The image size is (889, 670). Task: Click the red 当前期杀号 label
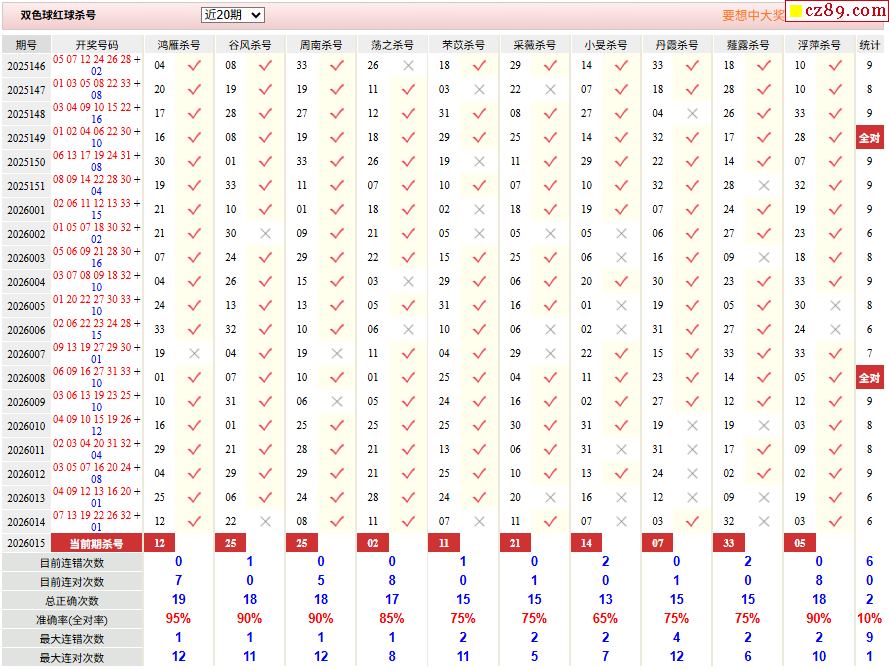point(96,543)
